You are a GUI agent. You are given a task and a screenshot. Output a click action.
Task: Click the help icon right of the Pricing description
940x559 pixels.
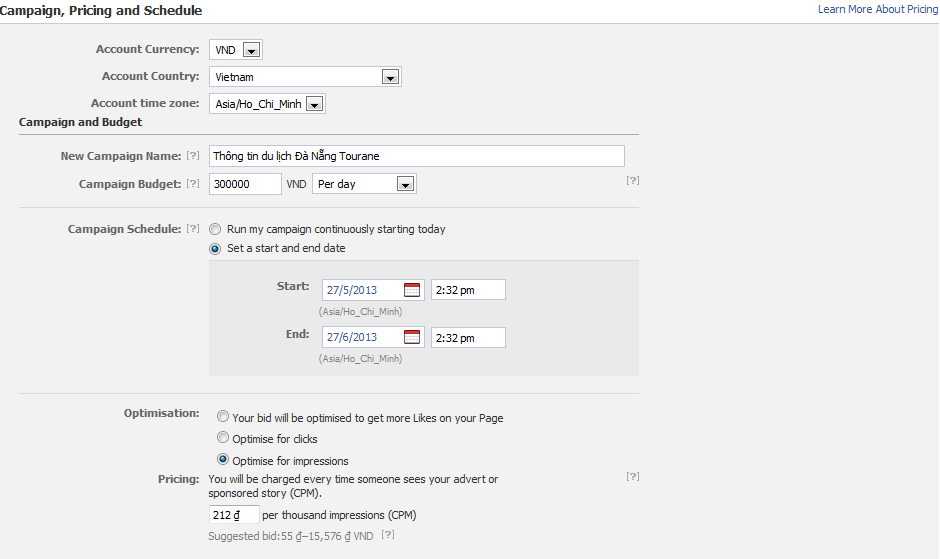[632, 477]
